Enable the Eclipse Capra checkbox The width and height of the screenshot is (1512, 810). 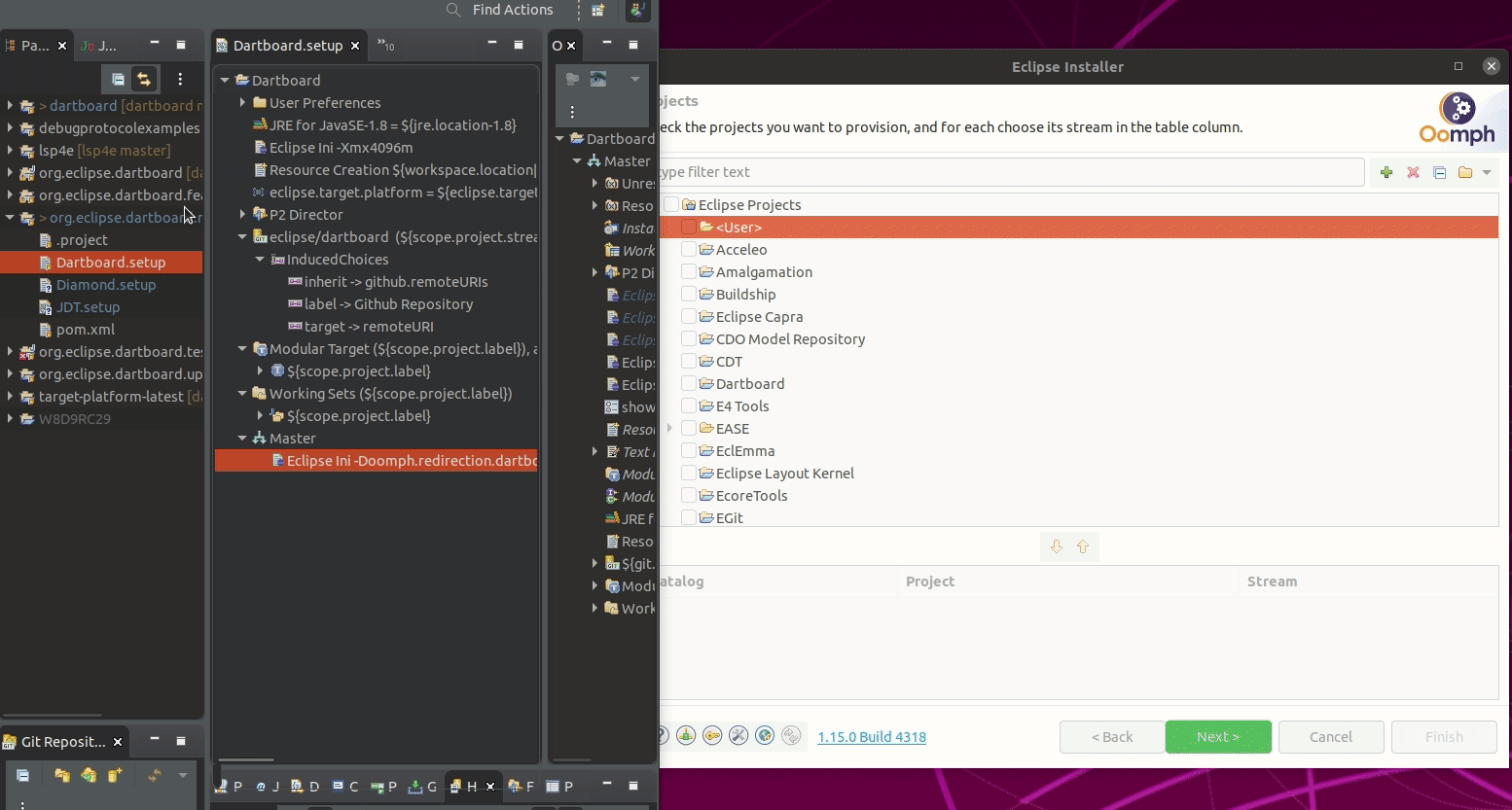[x=689, y=317]
